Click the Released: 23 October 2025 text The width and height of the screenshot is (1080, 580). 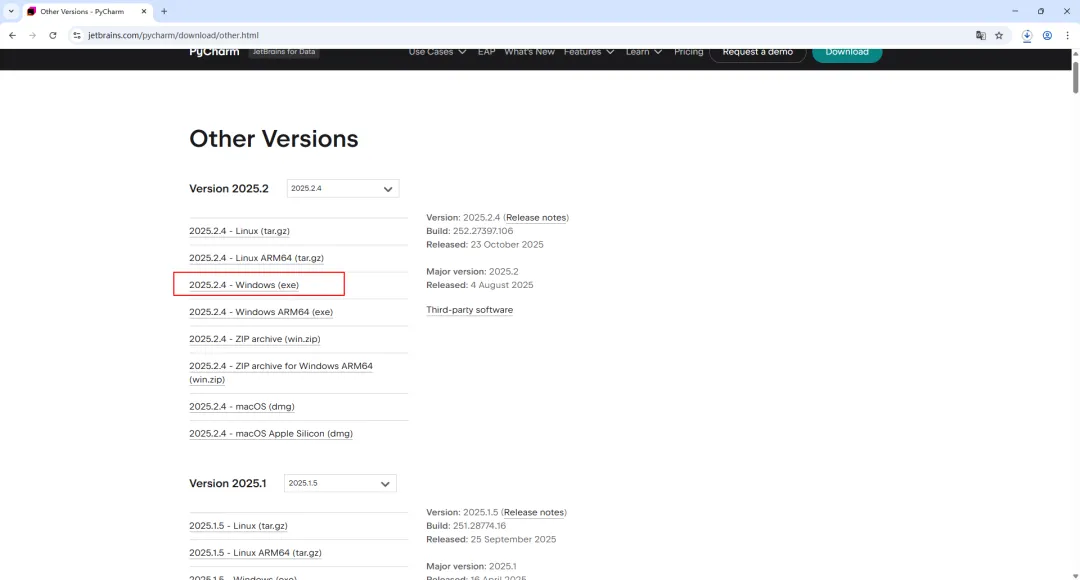click(485, 245)
